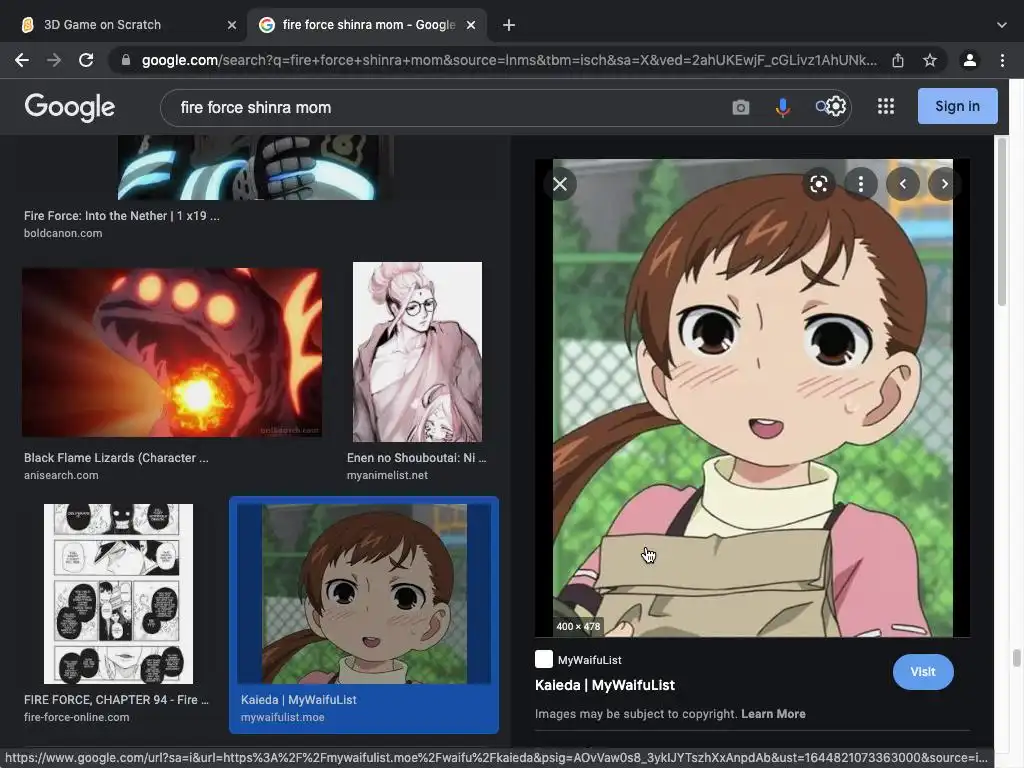Click the Sign in button
1024x768 pixels.
tap(957, 106)
